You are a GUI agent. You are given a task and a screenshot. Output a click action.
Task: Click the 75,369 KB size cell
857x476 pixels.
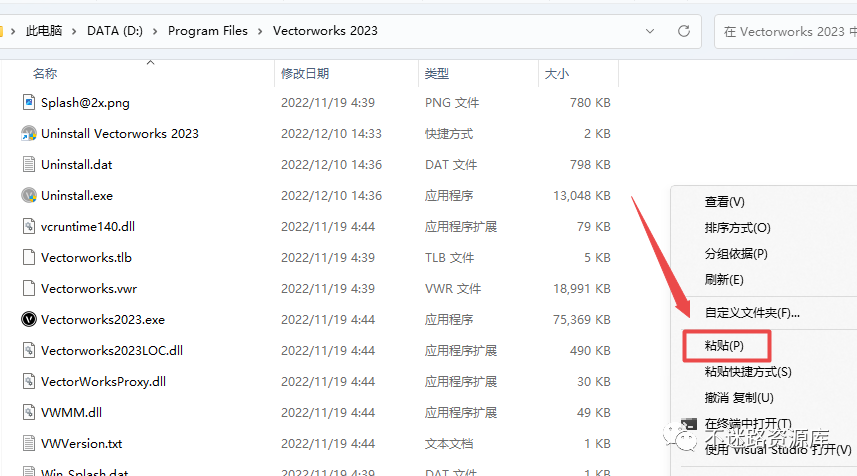(582, 320)
